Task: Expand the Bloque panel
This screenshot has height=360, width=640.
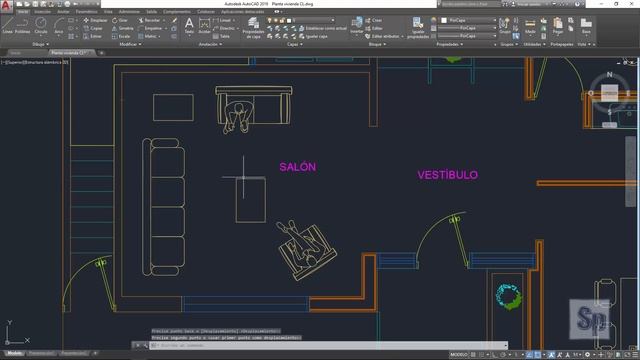Action: (377, 44)
